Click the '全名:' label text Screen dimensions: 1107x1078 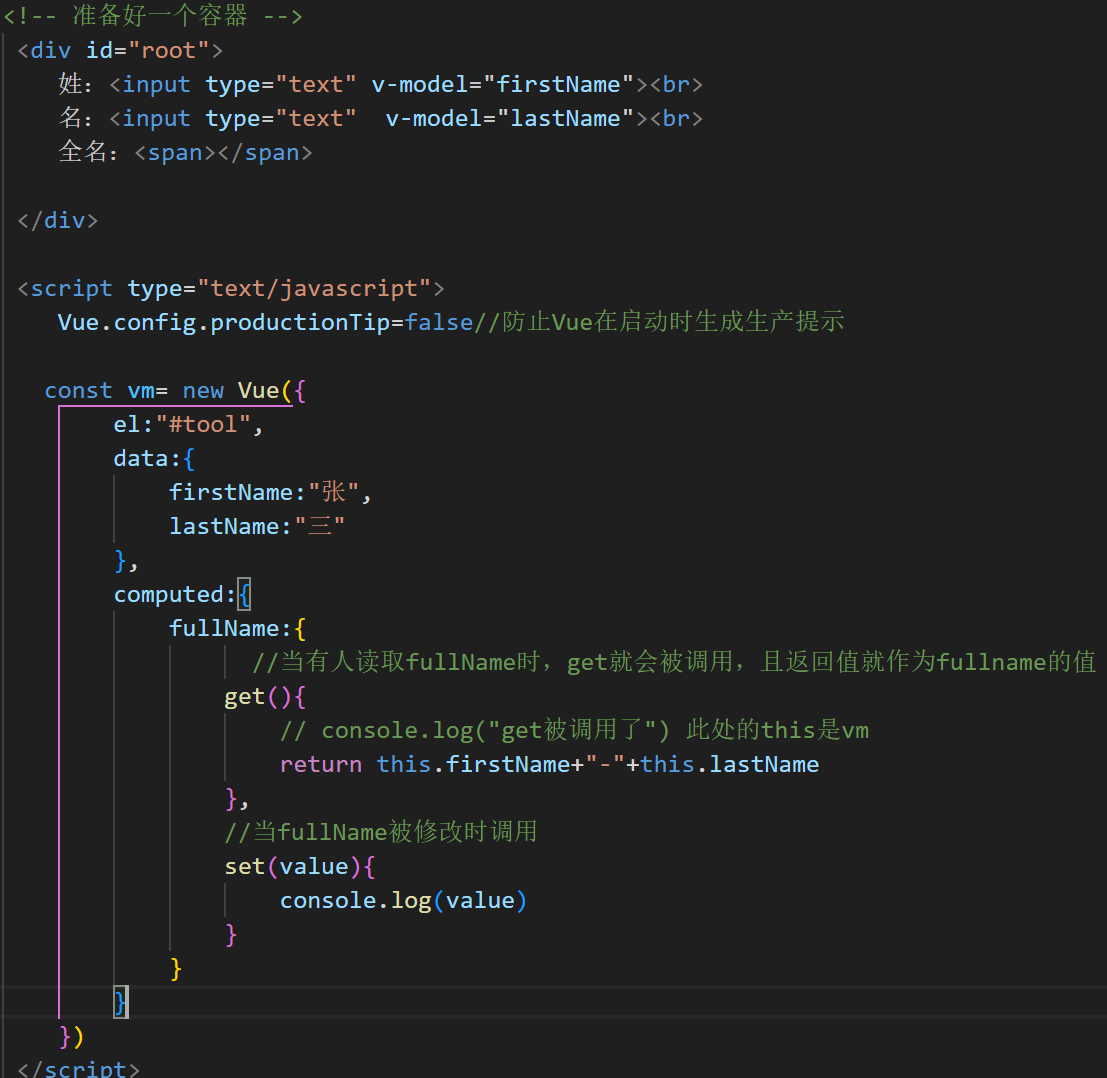tap(88, 152)
